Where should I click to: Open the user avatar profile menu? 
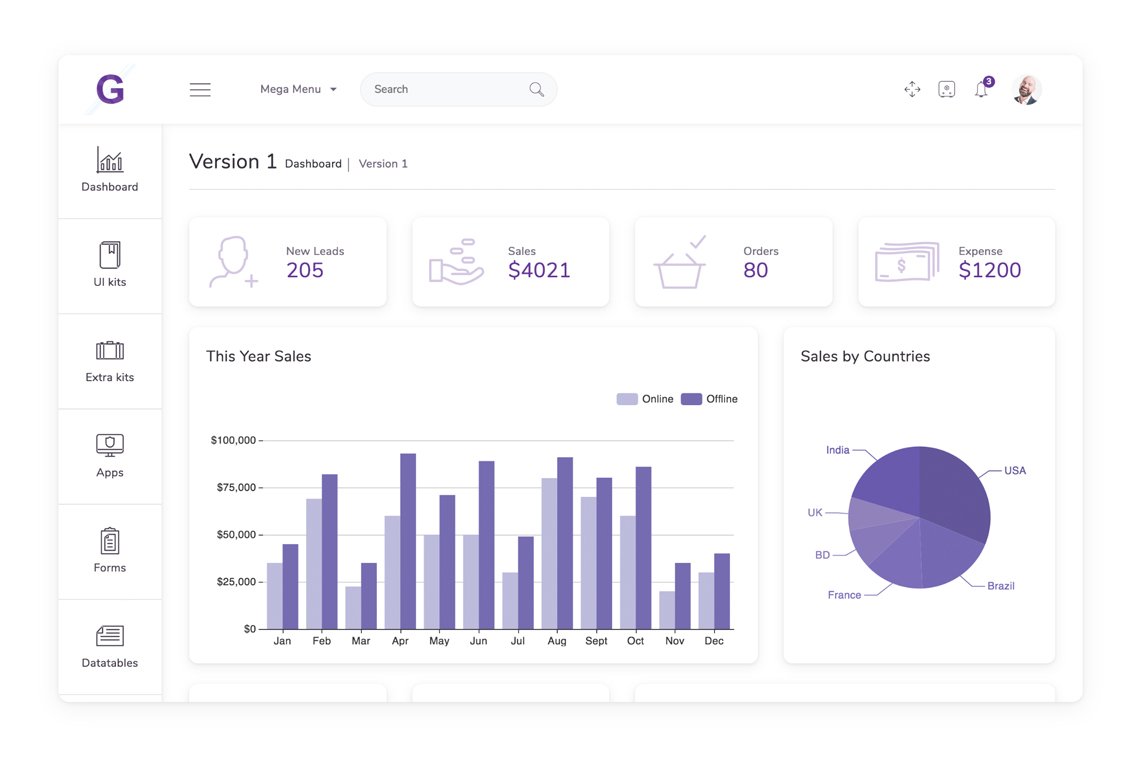[1027, 90]
